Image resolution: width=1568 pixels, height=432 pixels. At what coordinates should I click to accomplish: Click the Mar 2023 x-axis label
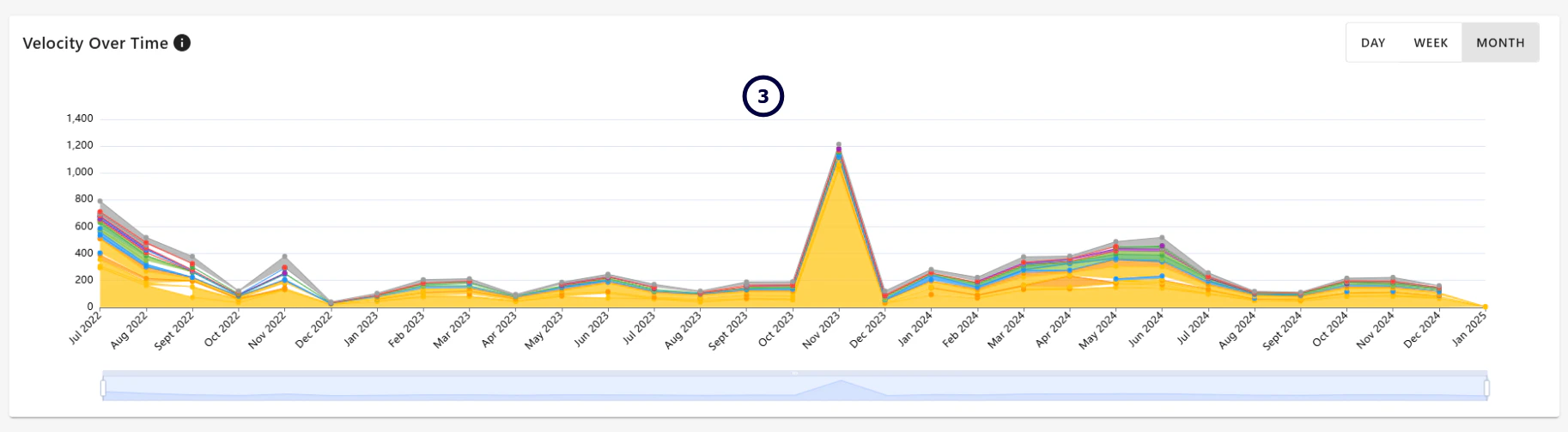[453, 330]
